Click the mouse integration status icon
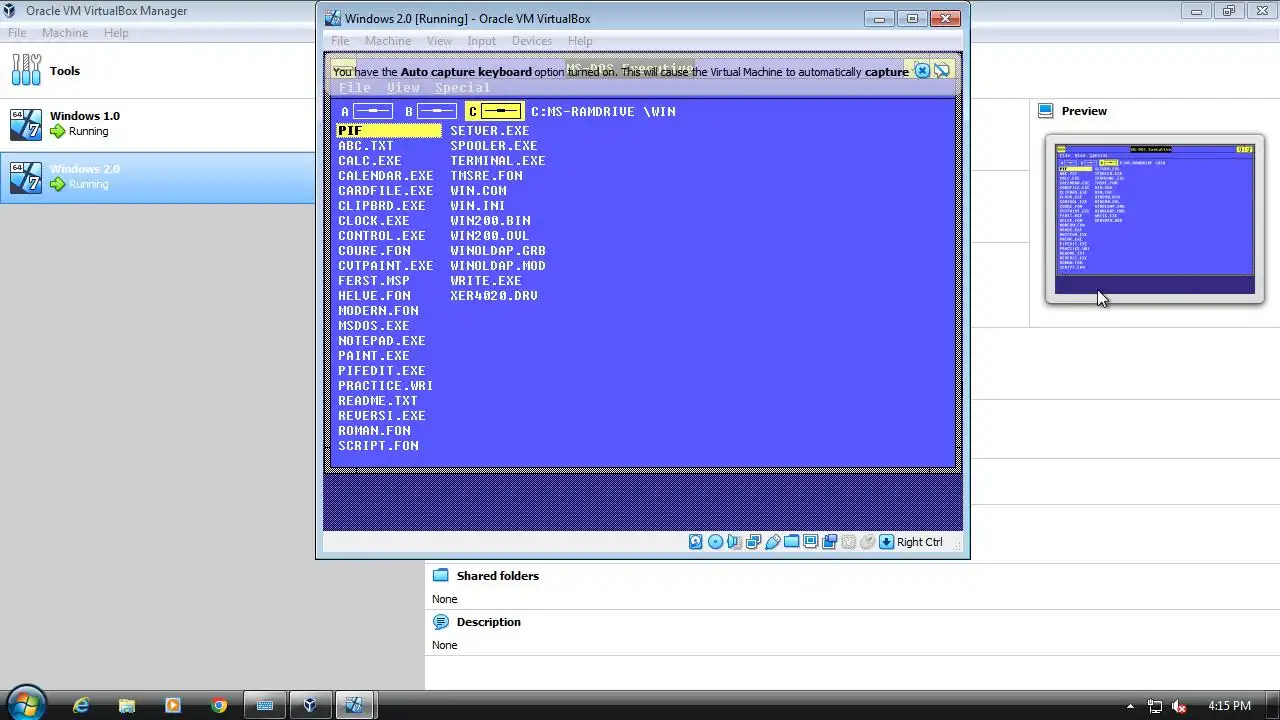Viewport: 1280px width, 720px height. (x=867, y=542)
